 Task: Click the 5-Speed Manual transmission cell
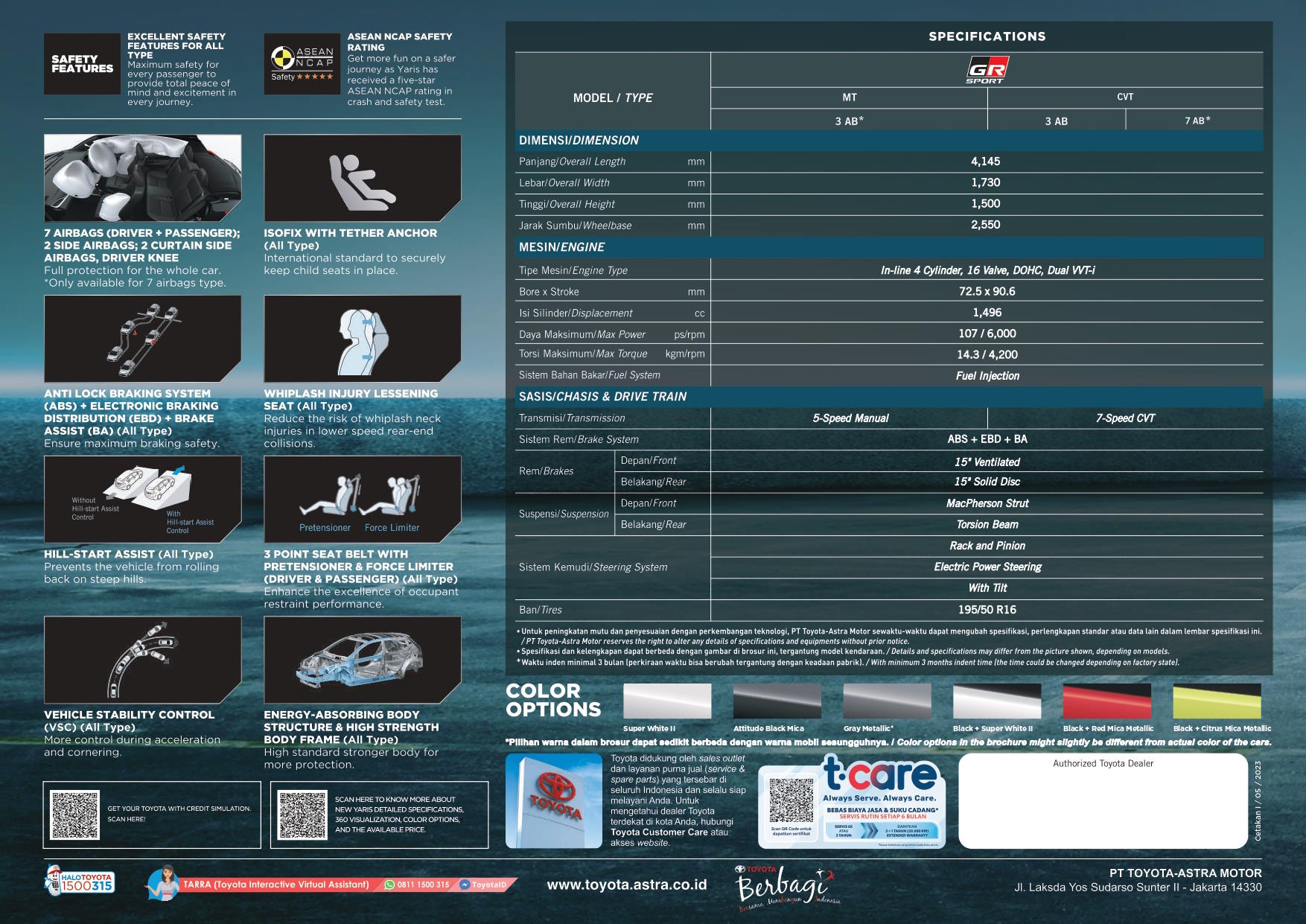click(x=850, y=418)
